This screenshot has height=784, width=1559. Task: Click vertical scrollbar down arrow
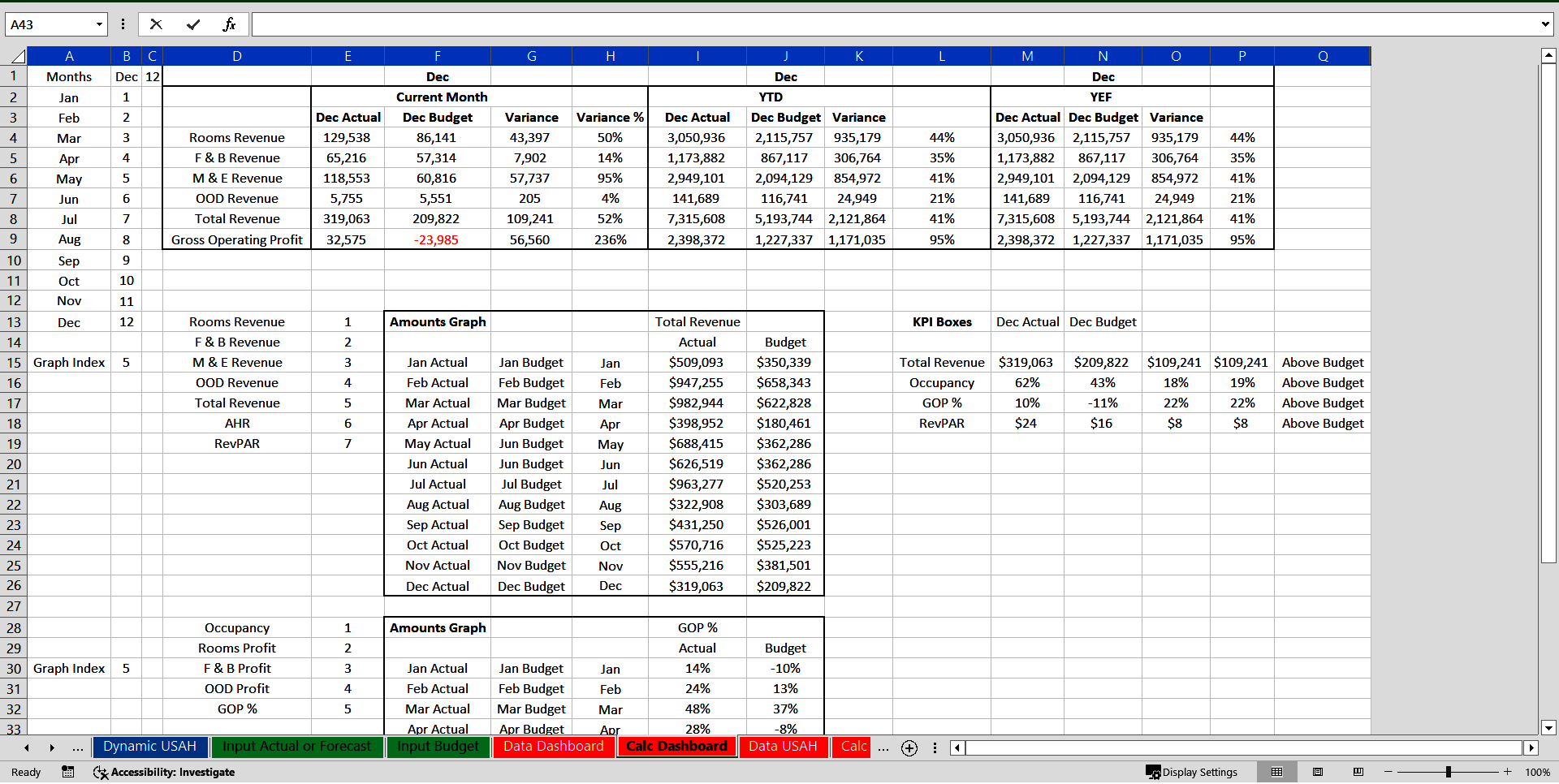point(1548,728)
